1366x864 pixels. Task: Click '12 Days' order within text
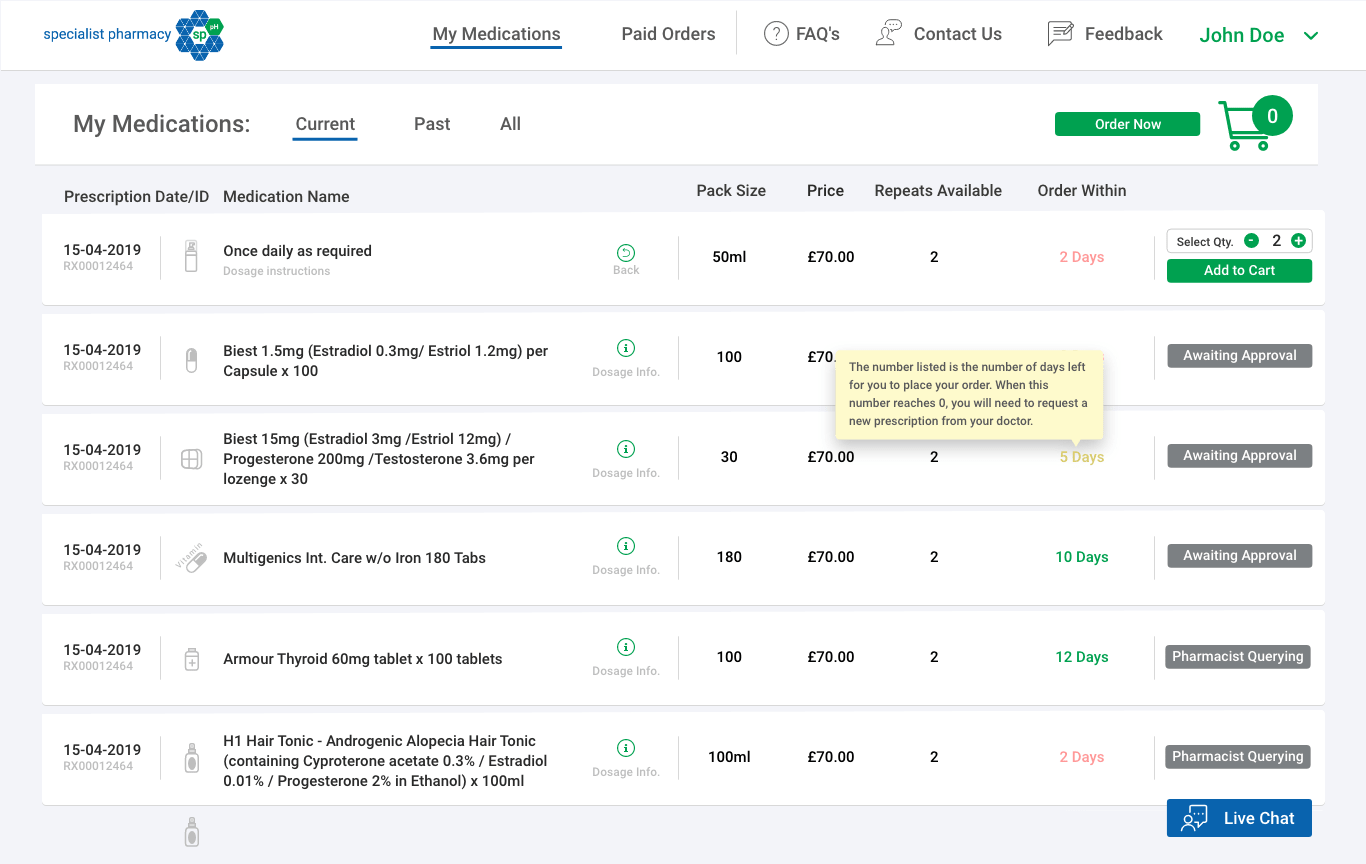(x=1082, y=657)
